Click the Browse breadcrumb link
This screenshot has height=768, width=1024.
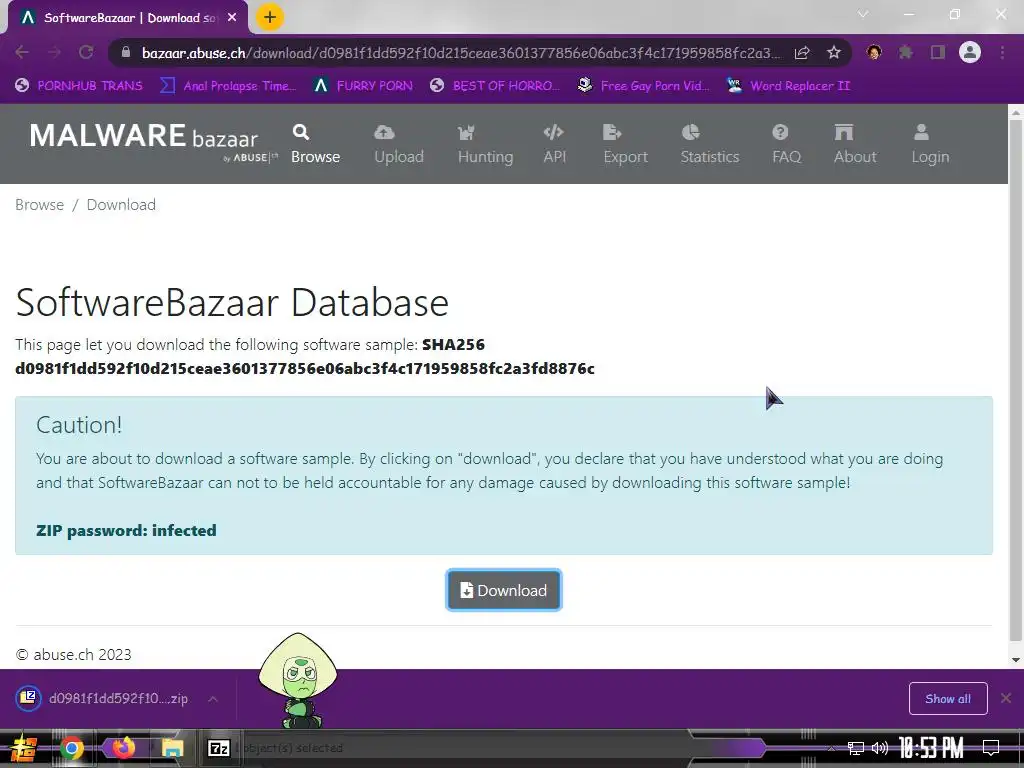[39, 205]
